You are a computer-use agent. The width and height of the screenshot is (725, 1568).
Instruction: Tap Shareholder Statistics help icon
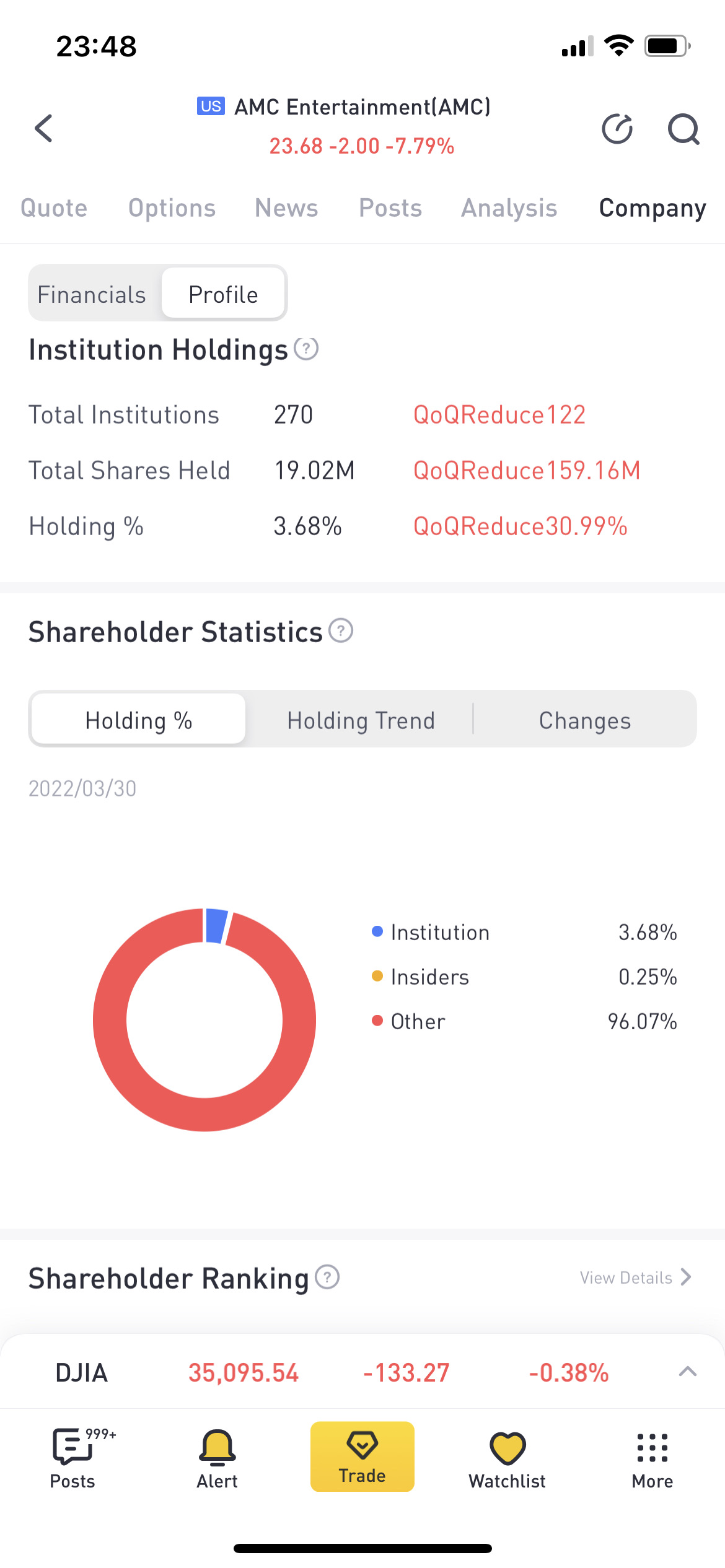point(341,631)
